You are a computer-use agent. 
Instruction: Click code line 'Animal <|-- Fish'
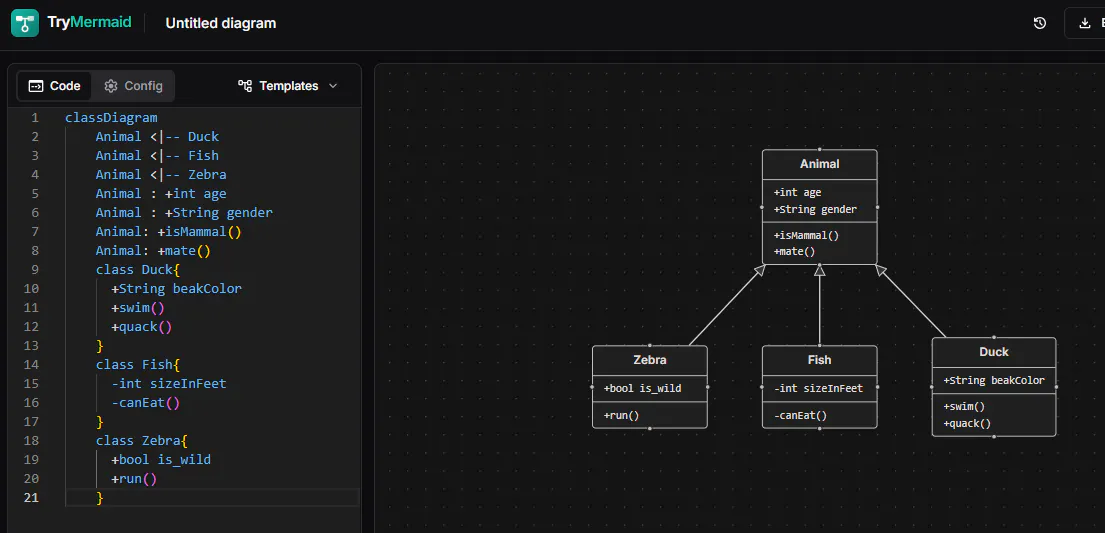coord(157,156)
